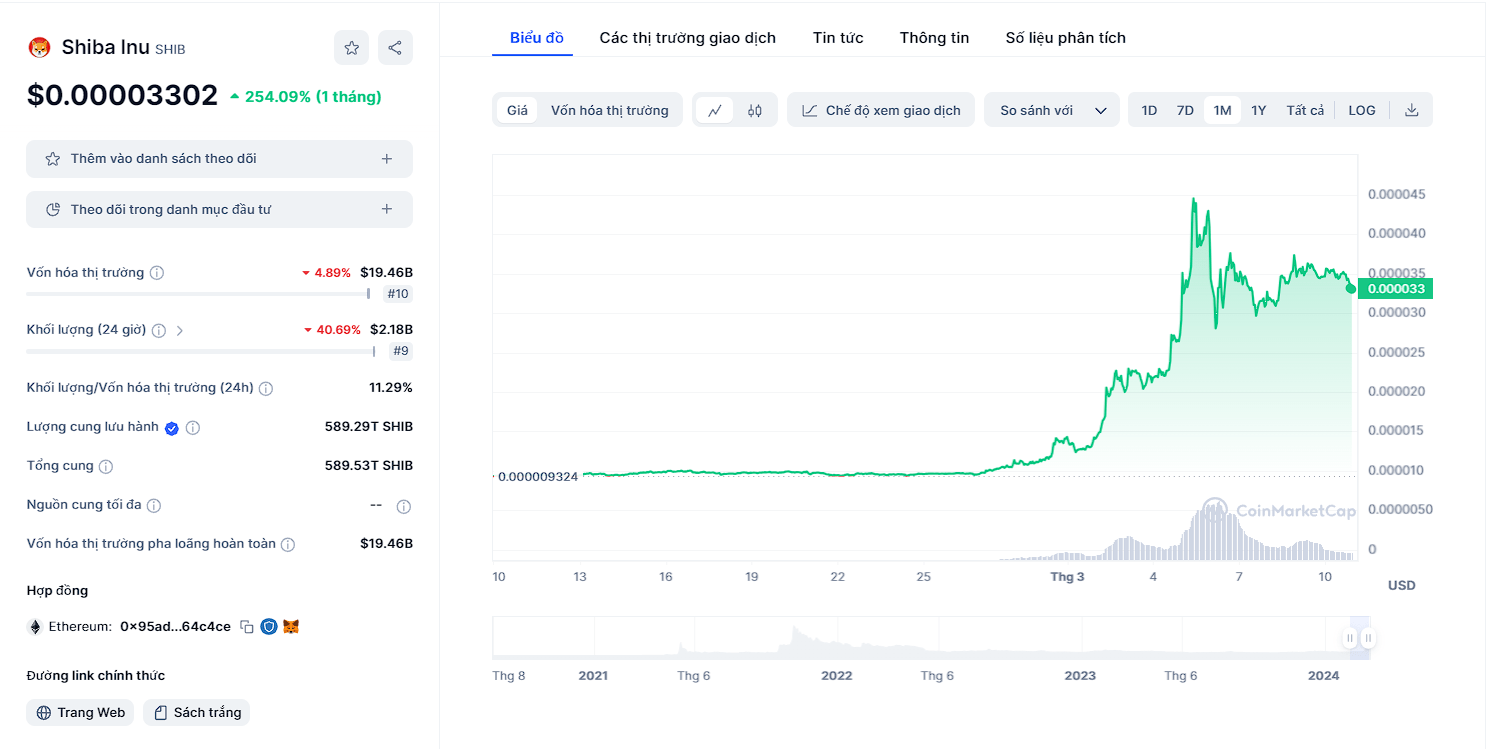
Task: Switch to line chart view
Action: coord(715,110)
